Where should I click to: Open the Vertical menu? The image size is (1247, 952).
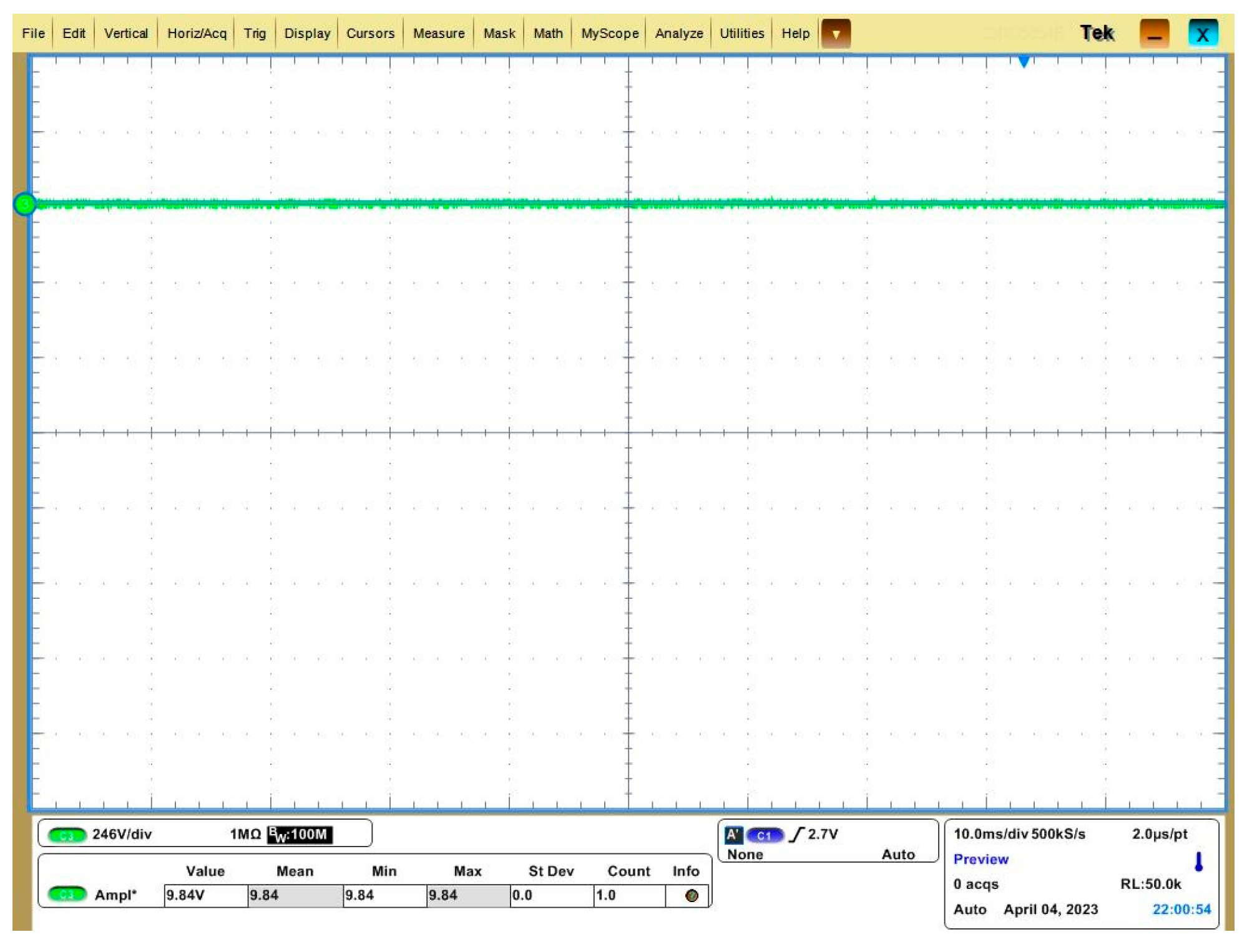point(125,34)
